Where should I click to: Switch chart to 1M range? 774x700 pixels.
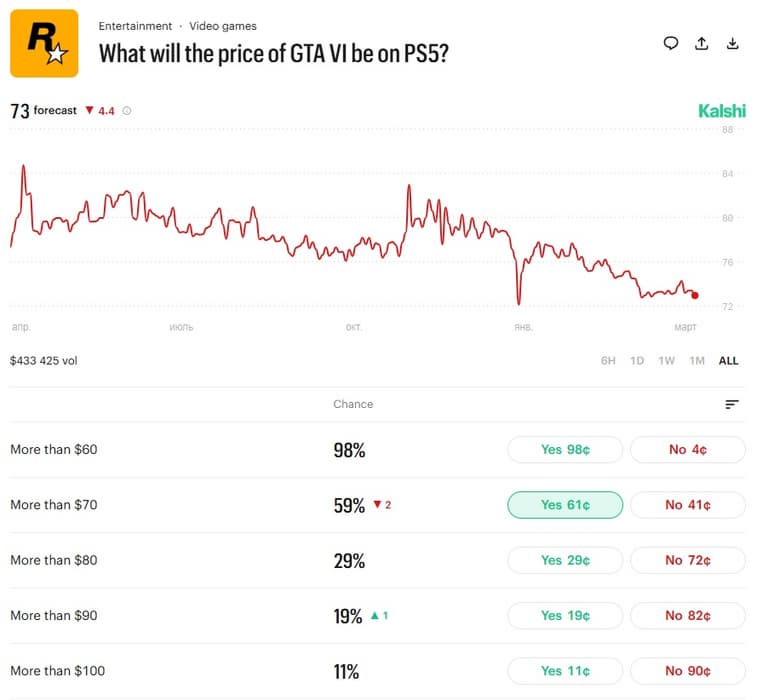coord(697,361)
